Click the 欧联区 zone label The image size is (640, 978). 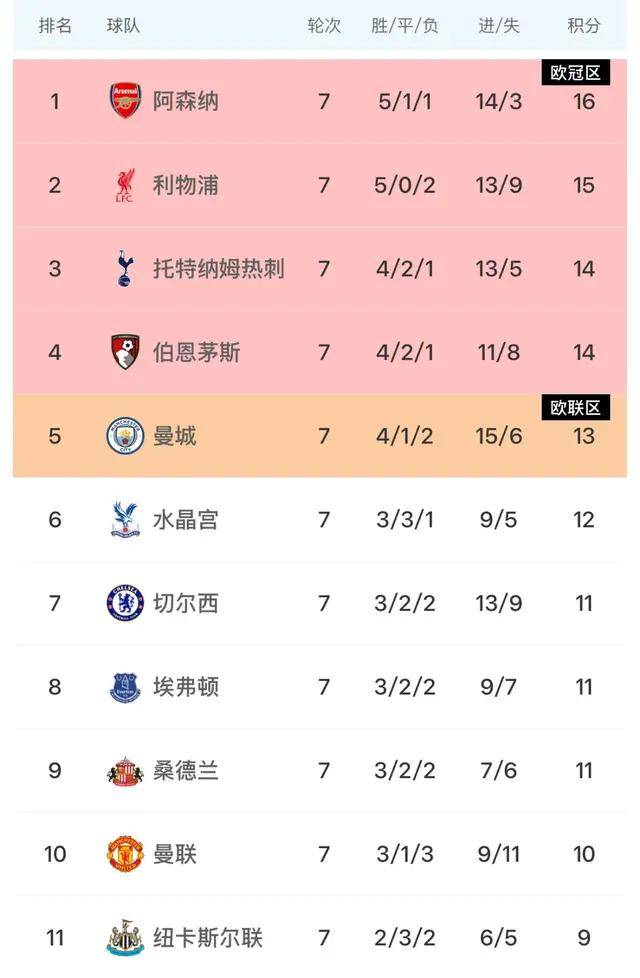pos(576,408)
